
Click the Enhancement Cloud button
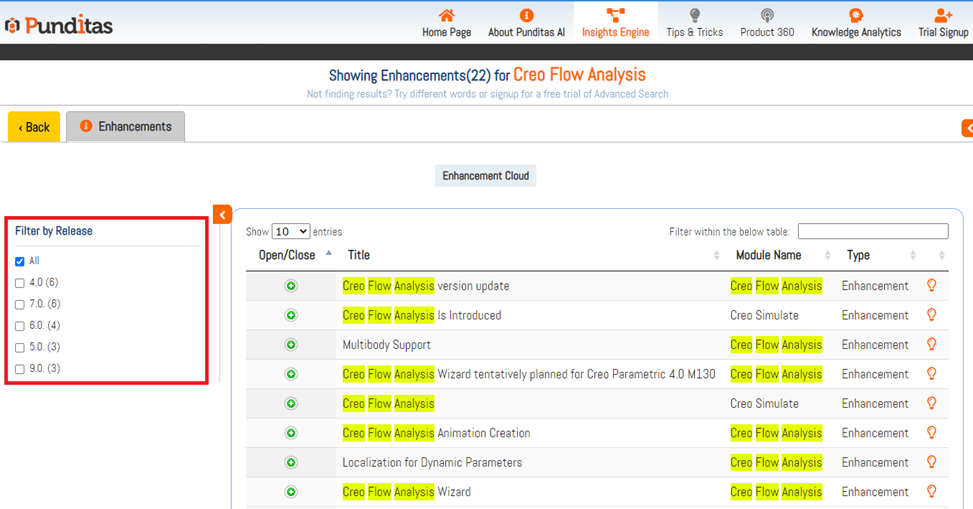[x=486, y=176]
